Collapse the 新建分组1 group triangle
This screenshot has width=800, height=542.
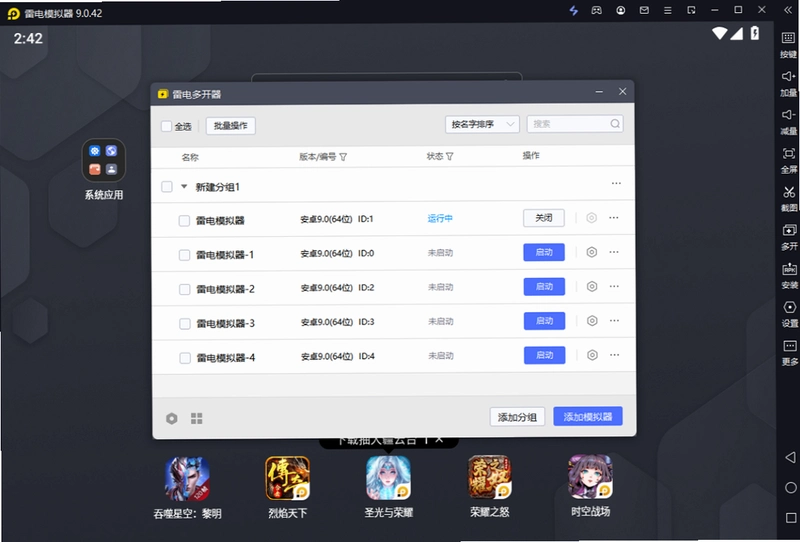pos(184,186)
